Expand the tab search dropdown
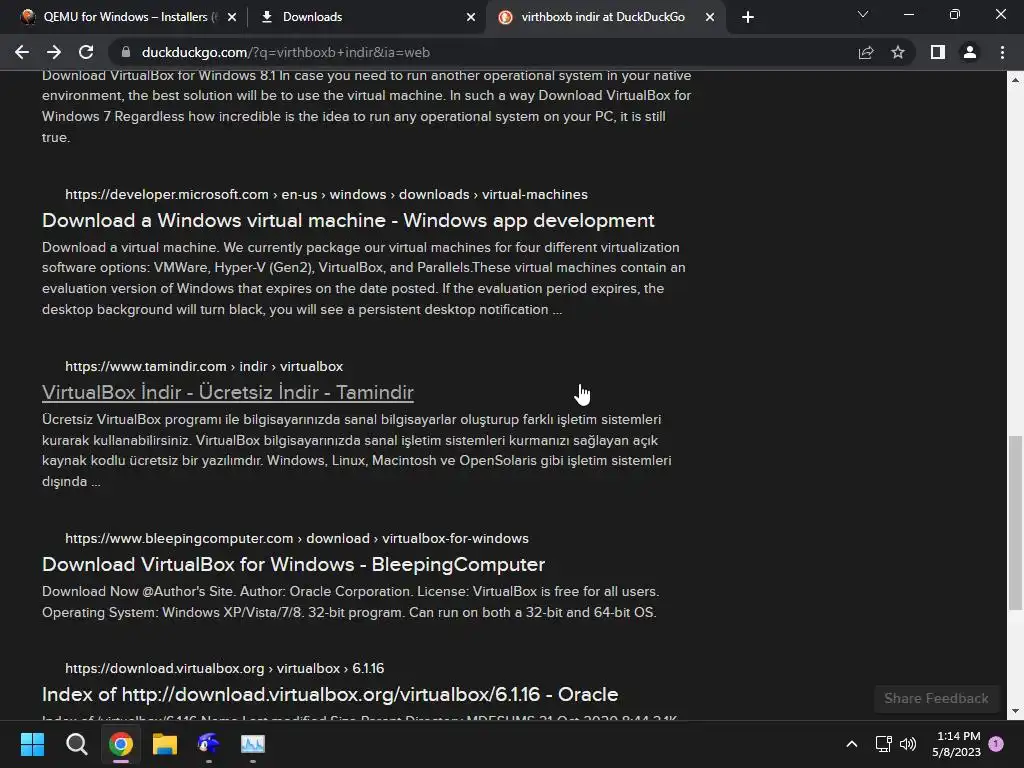The height and width of the screenshot is (768, 1024). pos(863,14)
